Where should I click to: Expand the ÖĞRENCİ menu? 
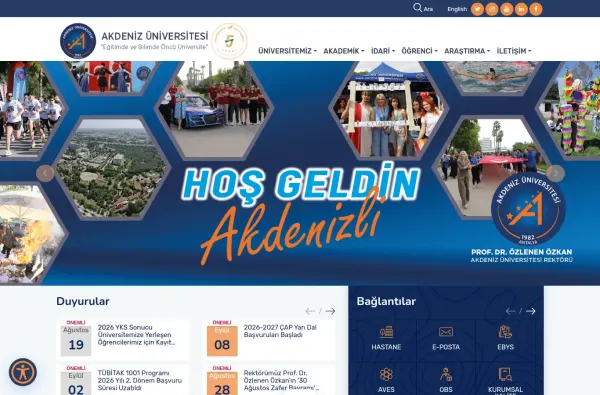click(x=419, y=51)
